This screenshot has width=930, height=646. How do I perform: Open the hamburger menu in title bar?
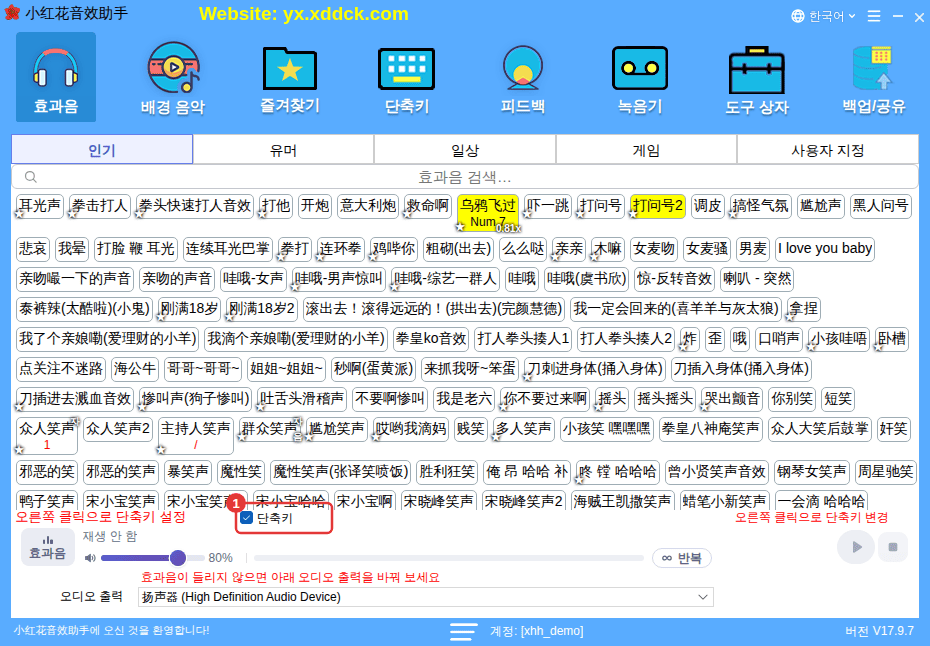click(874, 16)
